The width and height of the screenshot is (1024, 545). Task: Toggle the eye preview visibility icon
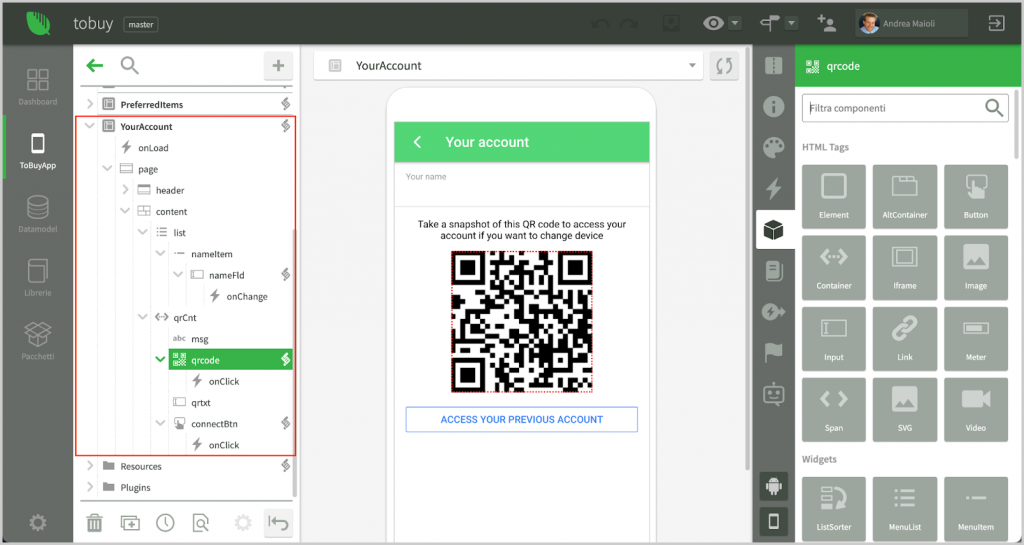pyautogui.click(x=713, y=23)
